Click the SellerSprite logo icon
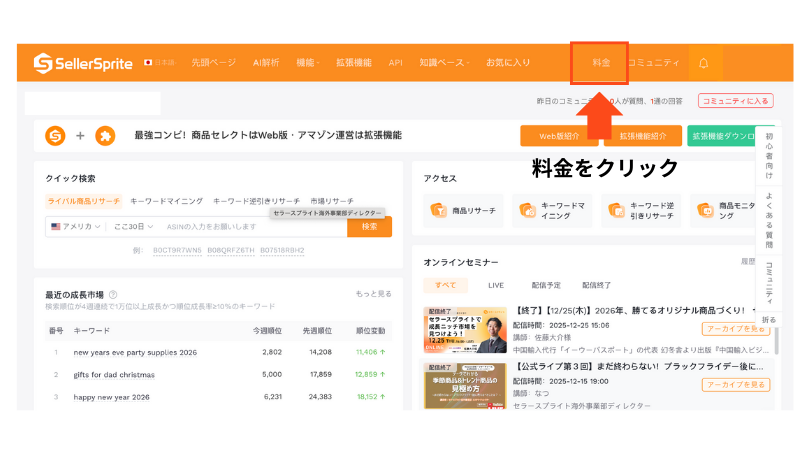810x454 pixels. click(x=42, y=63)
